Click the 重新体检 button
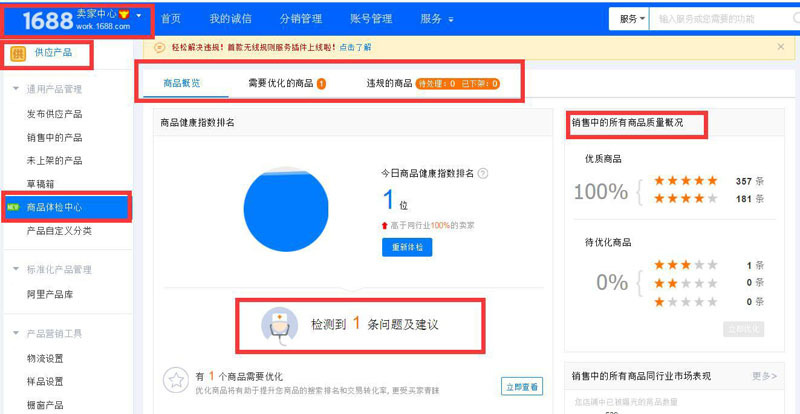Image resolution: width=800 pixels, height=414 pixels. coord(406,247)
